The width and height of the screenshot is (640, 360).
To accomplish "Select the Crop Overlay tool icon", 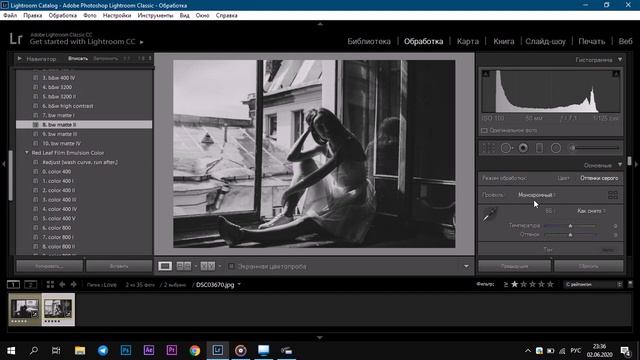I will [x=488, y=148].
